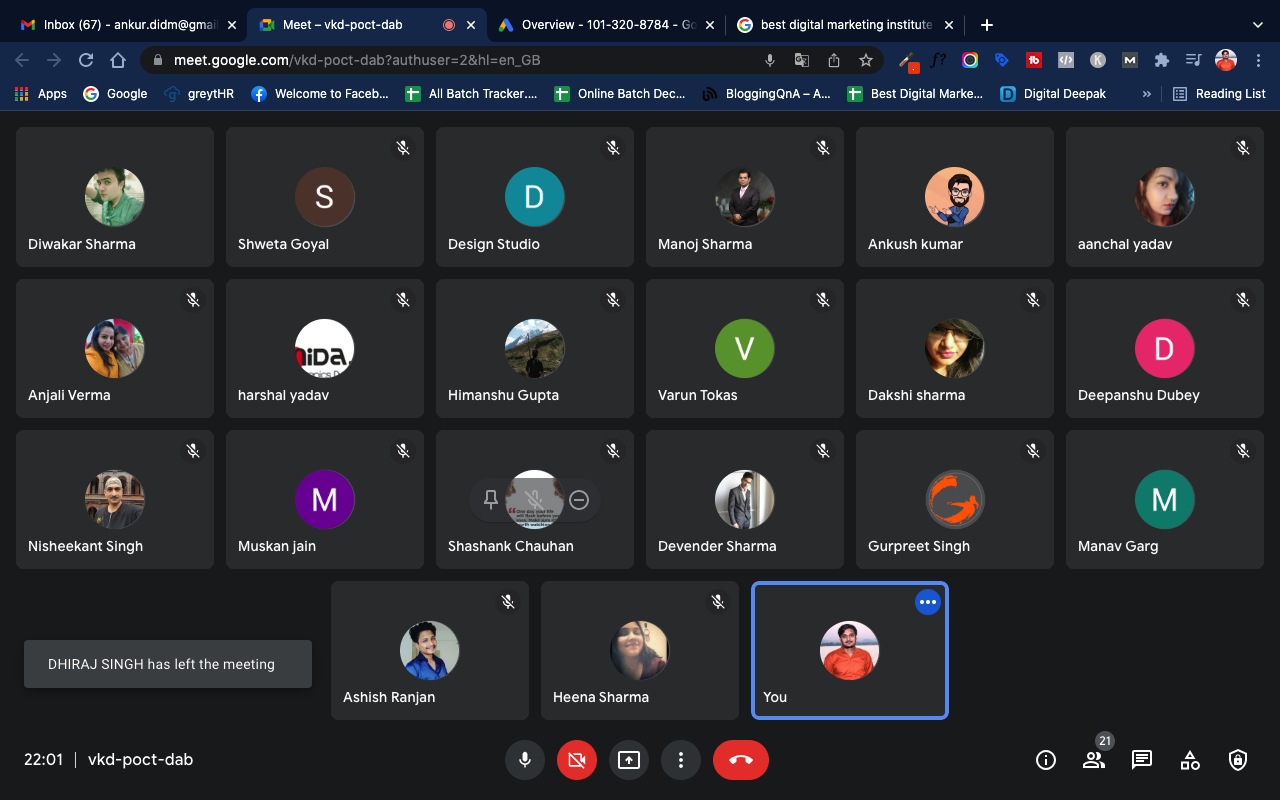Open chat with everyone icon
Viewport: 1280px width, 800px height.
[1142, 760]
